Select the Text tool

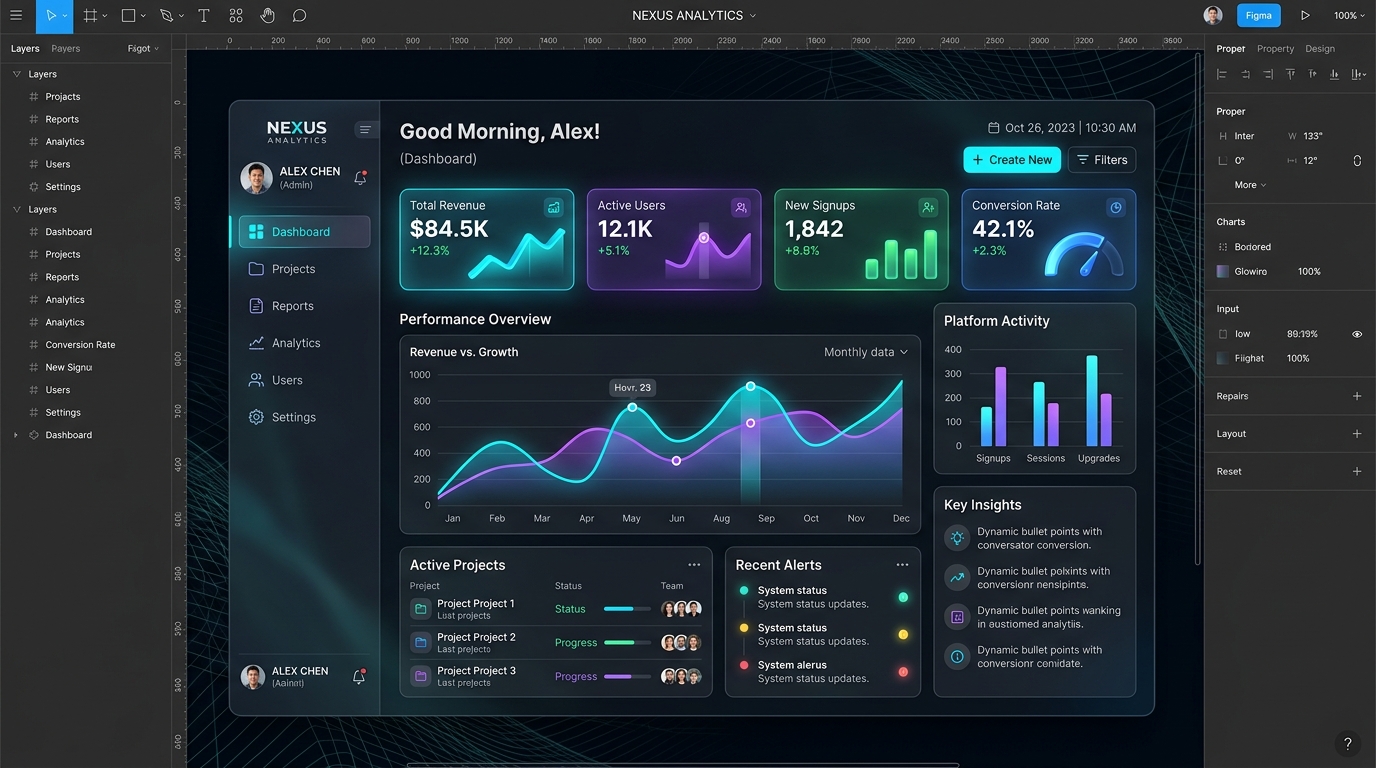tap(203, 16)
